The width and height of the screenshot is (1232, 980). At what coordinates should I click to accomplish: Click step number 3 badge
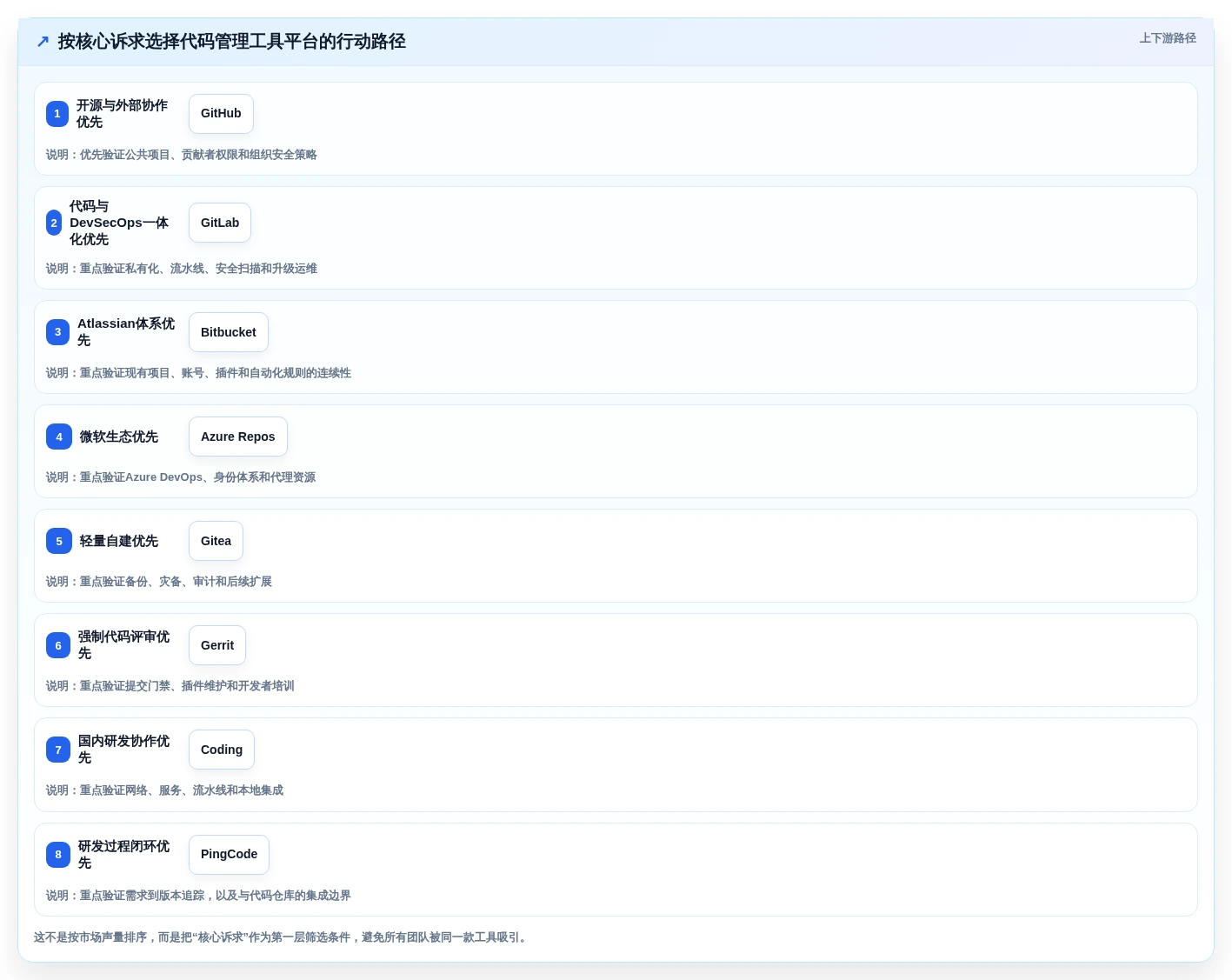tap(57, 332)
